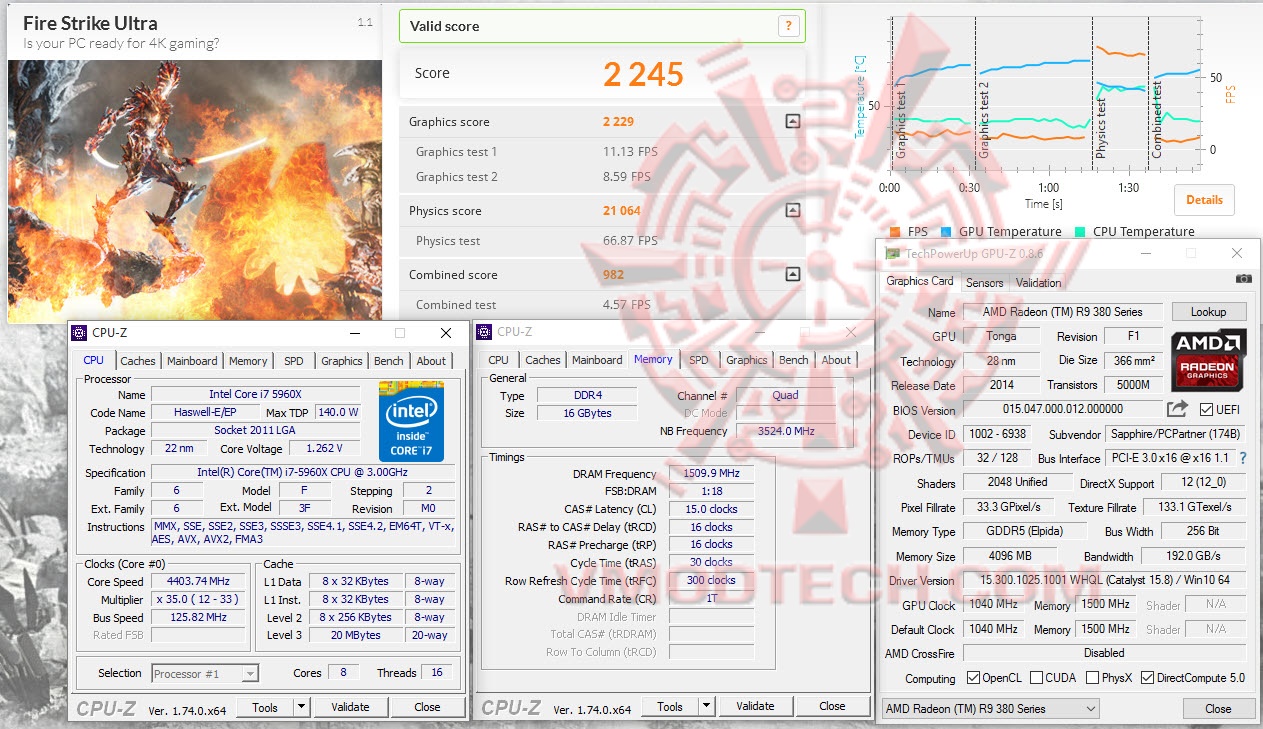Click the Close button in GPU-Z
1263x729 pixels.
1218,709
